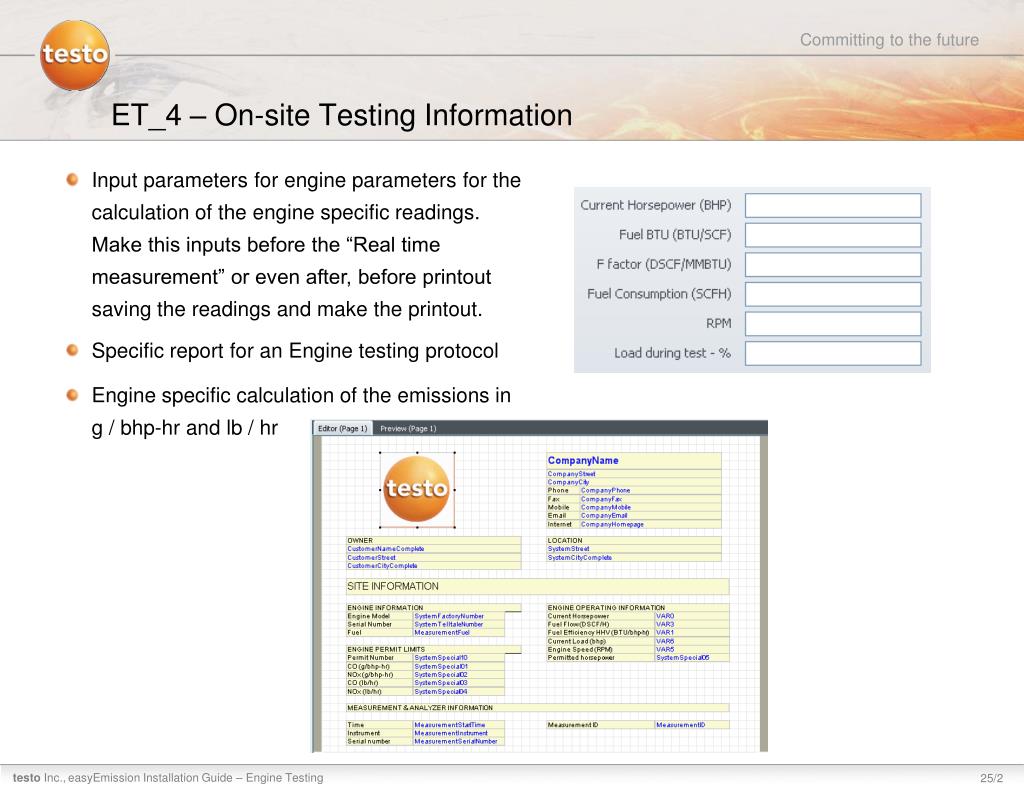Select the VAR1 Fuel Efficiency variable

point(692,632)
